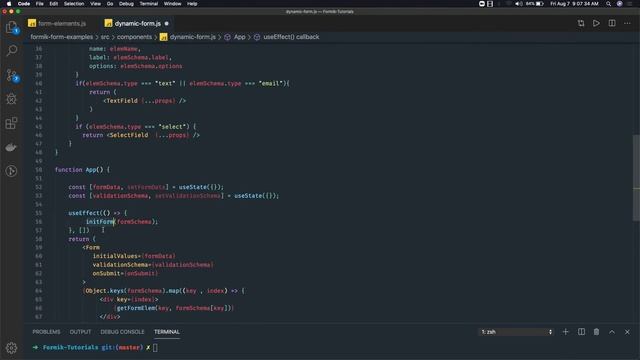Open the Terminal menu
The height and width of the screenshot is (360, 640).
[149, 4]
